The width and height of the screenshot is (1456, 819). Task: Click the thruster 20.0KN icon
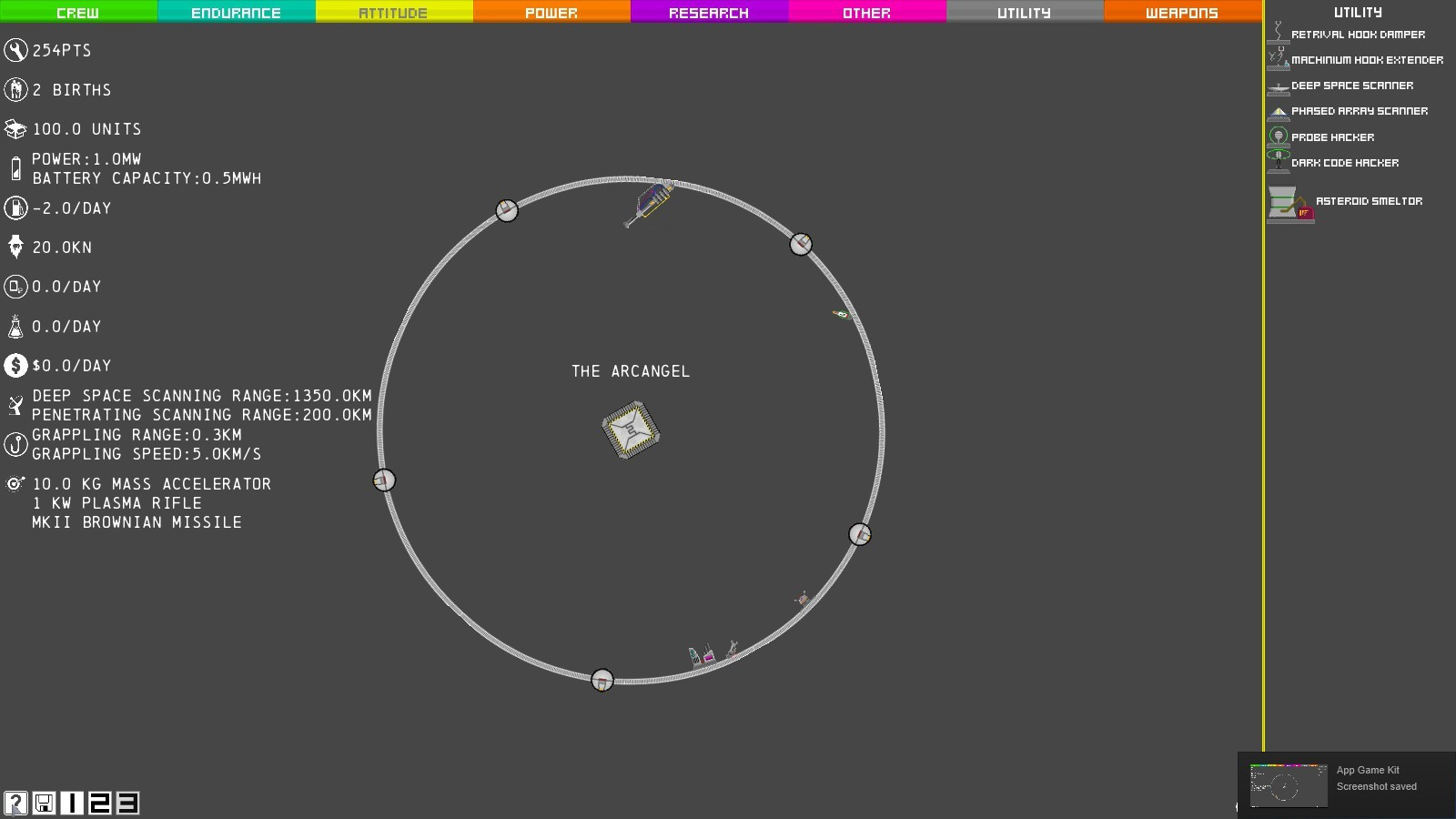point(15,247)
